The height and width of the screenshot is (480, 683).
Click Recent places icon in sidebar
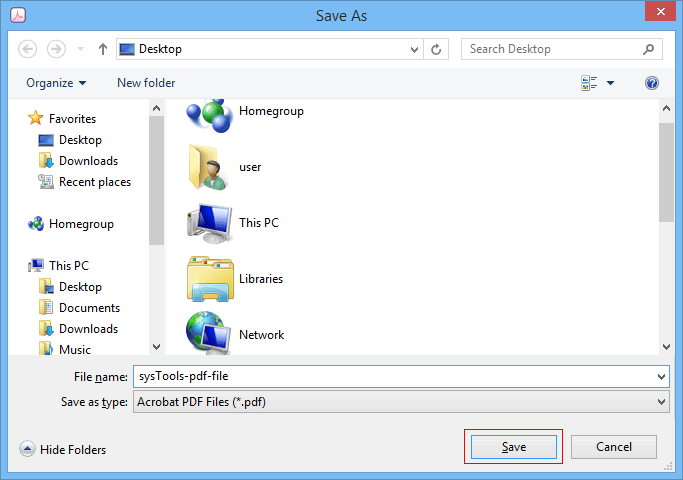[x=46, y=181]
